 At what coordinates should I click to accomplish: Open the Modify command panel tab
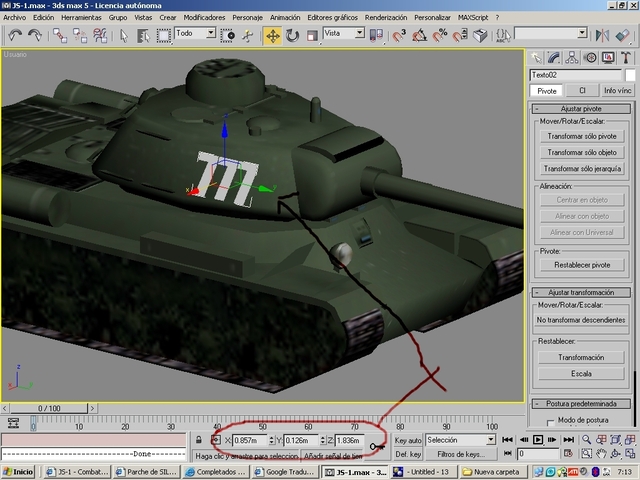point(554,58)
